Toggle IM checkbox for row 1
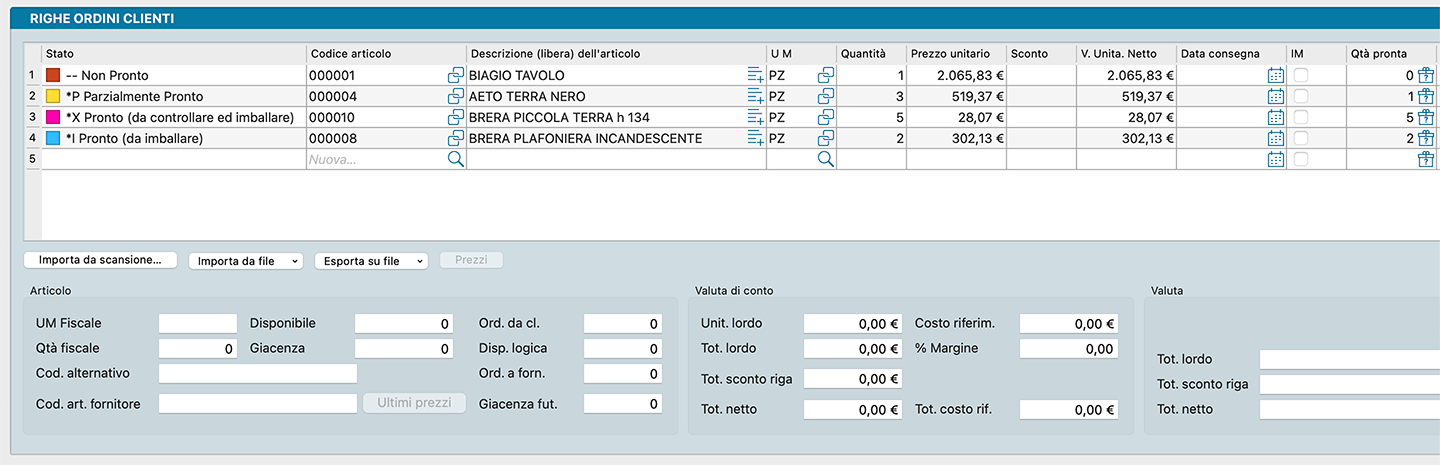 (x=1301, y=75)
